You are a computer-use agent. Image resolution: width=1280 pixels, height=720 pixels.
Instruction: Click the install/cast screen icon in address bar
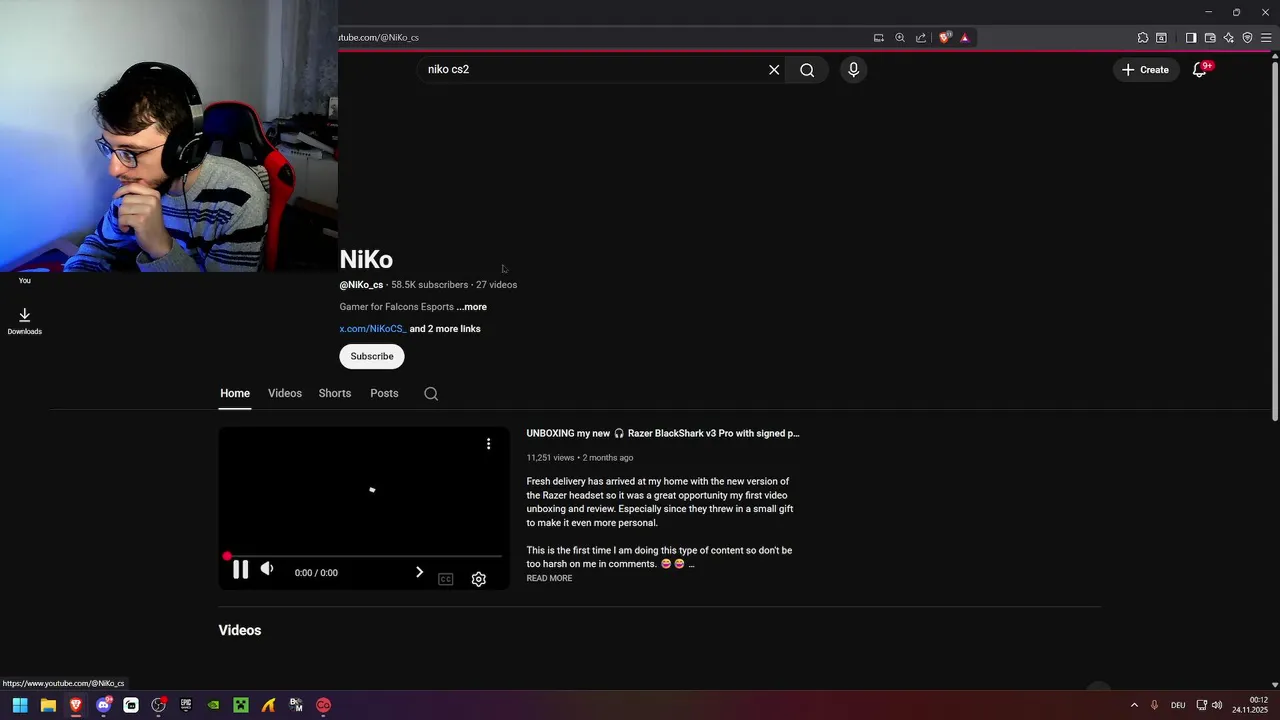[x=879, y=38]
